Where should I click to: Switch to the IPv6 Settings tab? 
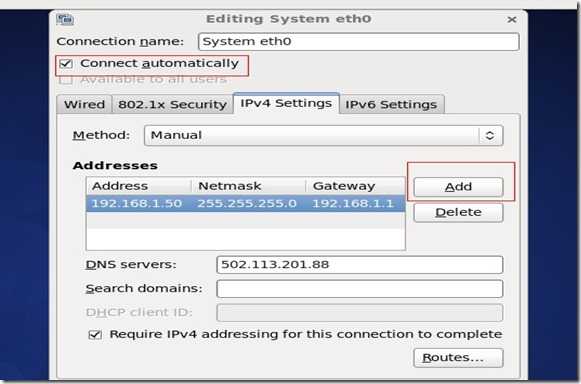coord(391,105)
